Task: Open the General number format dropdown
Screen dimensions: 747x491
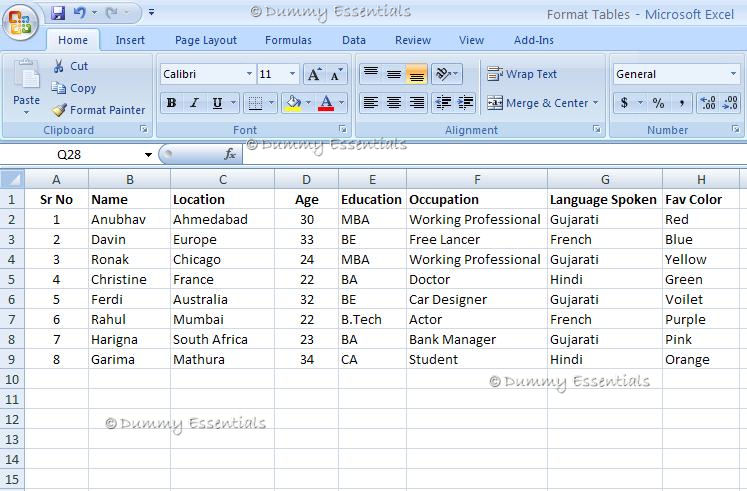Action: click(733, 74)
